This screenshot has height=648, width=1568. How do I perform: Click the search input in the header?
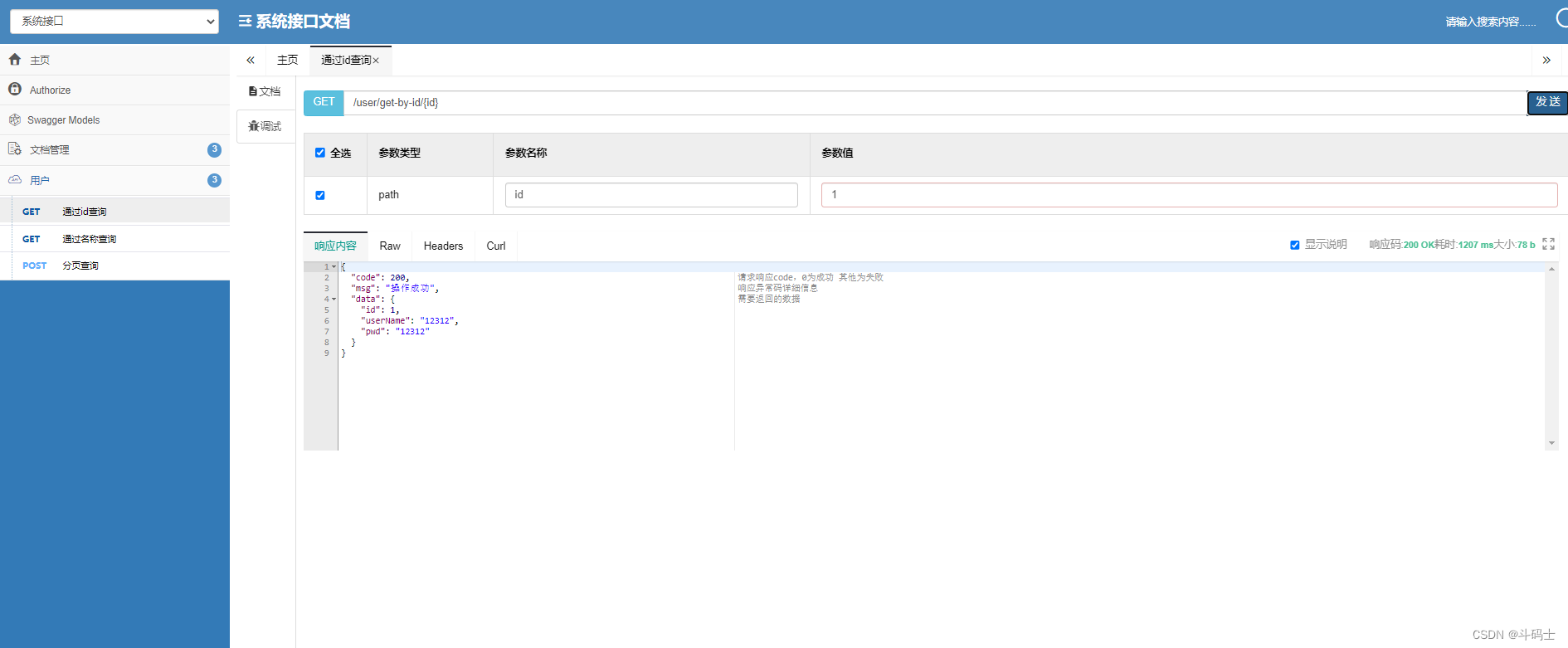pyautogui.click(x=1491, y=22)
